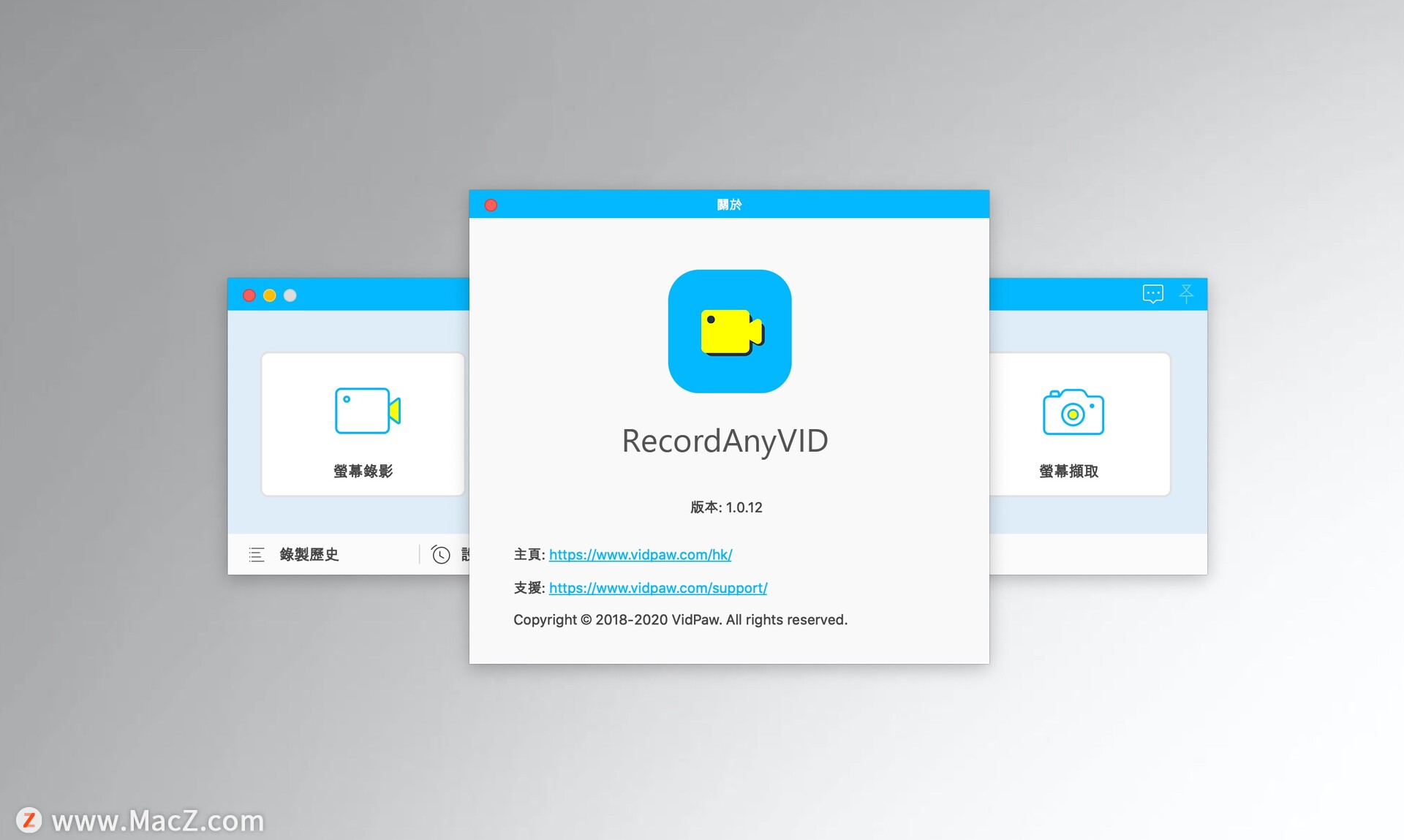Click the RecordAnyVID title text
Image resolution: width=1404 pixels, height=840 pixels.
[x=725, y=441]
